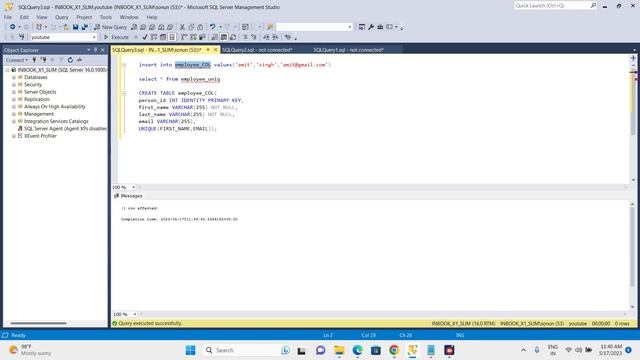640x360 pixels.
Task: Click the New Query toolbar button
Action: tap(111, 27)
